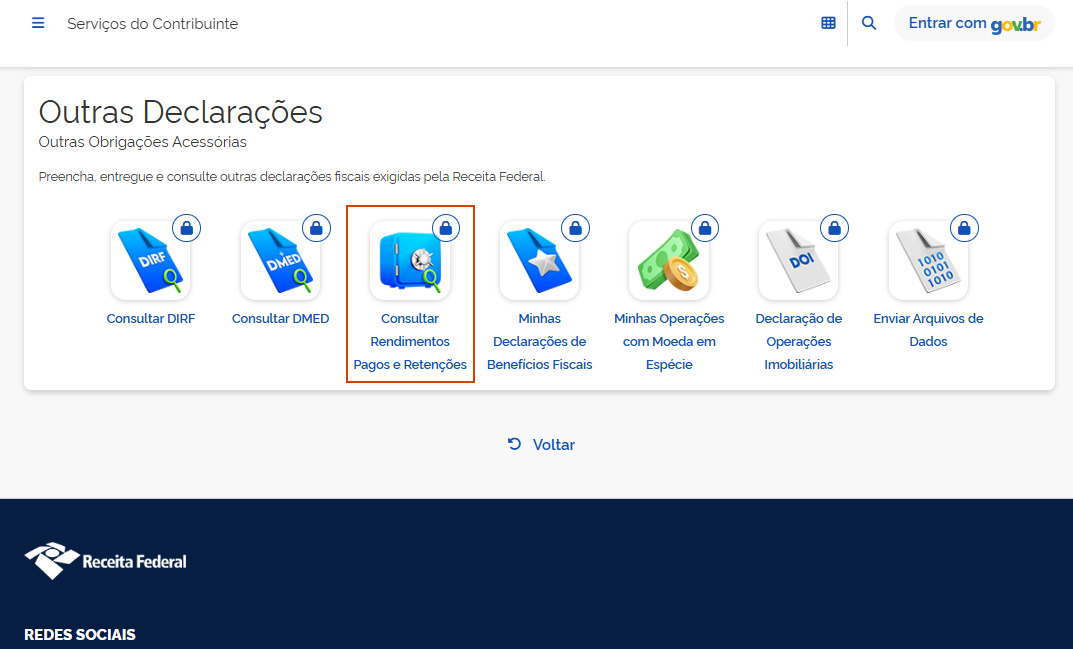This screenshot has height=649, width=1073.
Task: Open the DOI document icon
Action: (798, 261)
